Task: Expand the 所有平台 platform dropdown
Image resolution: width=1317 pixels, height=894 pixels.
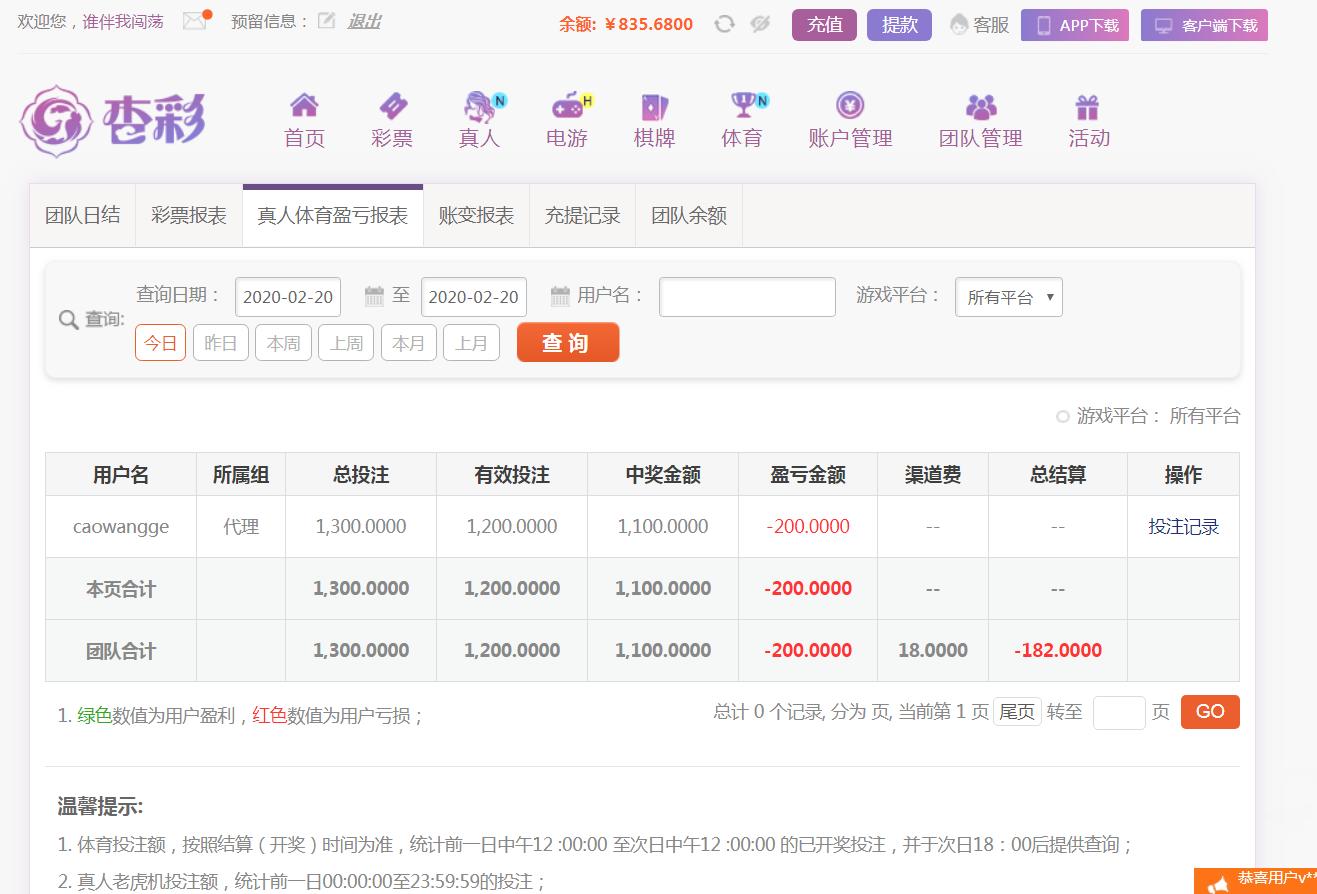Action: (x=1008, y=297)
